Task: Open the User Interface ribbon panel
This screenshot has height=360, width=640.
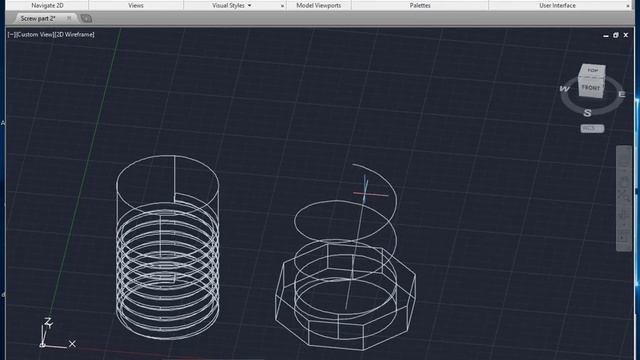Action: tap(558, 5)
